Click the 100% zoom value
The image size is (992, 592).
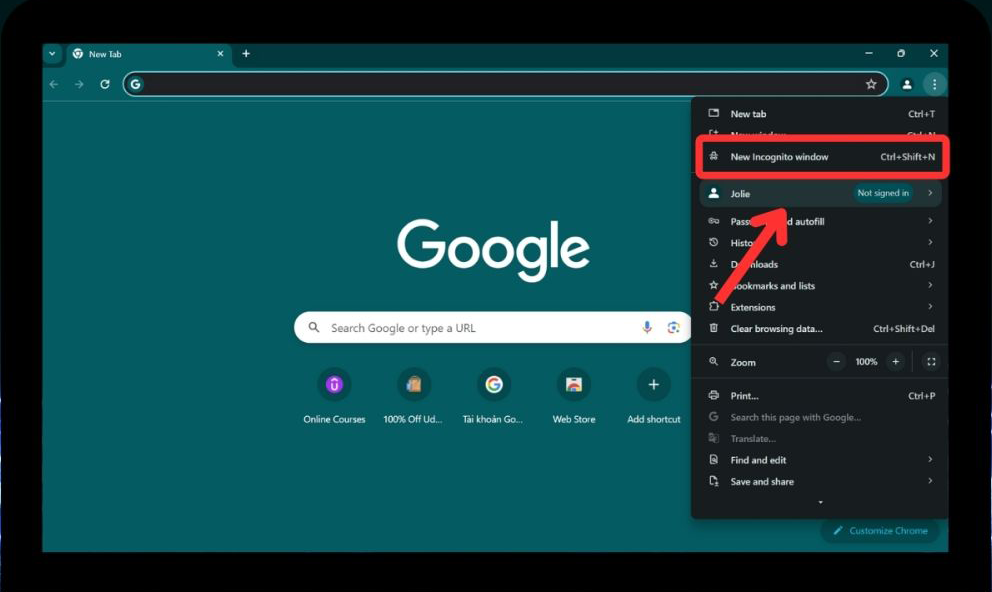tap(866, 362)
